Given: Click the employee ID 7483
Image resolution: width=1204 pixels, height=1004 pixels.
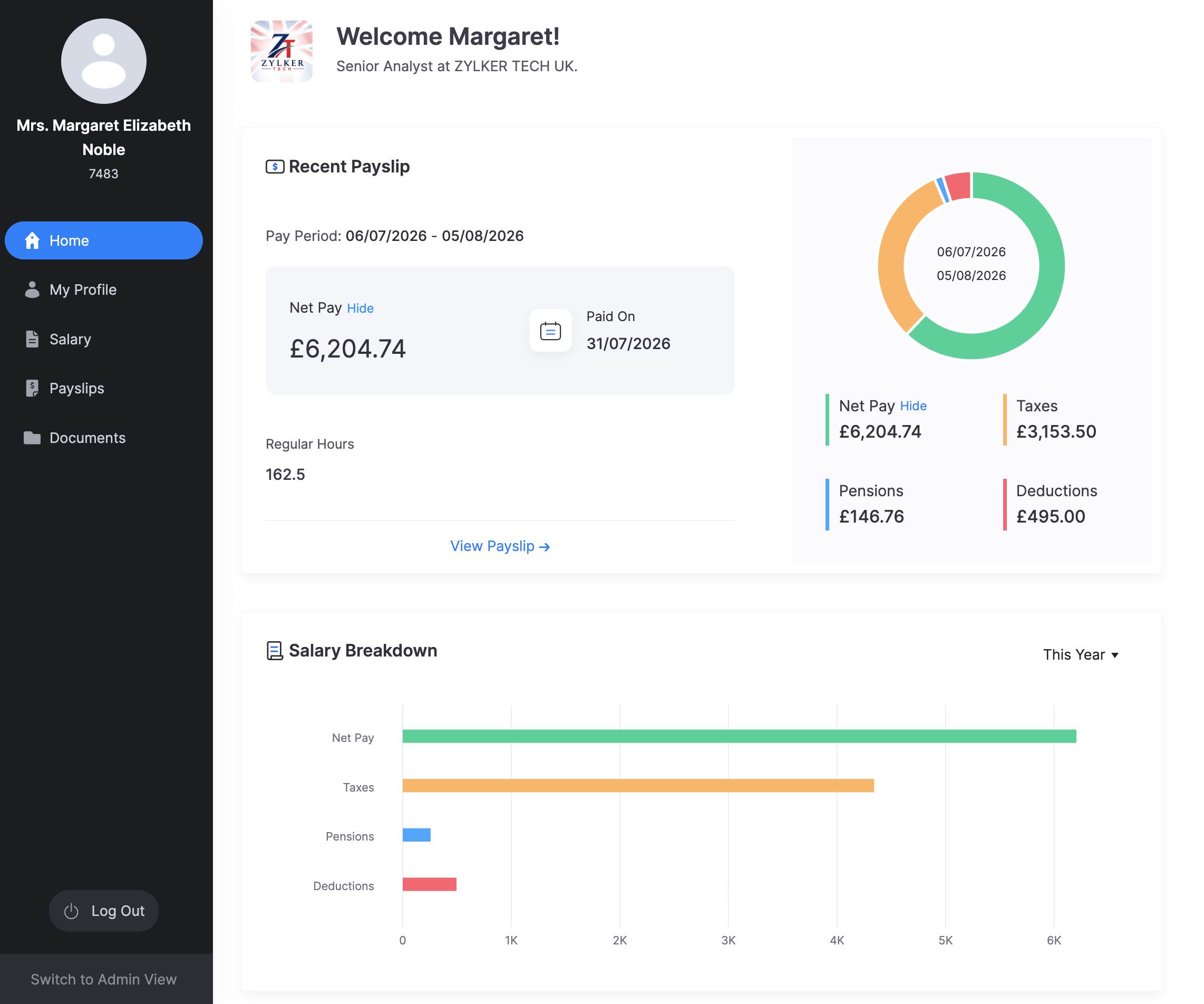Looking at the screenshot, I should click(x=104, y=173).
